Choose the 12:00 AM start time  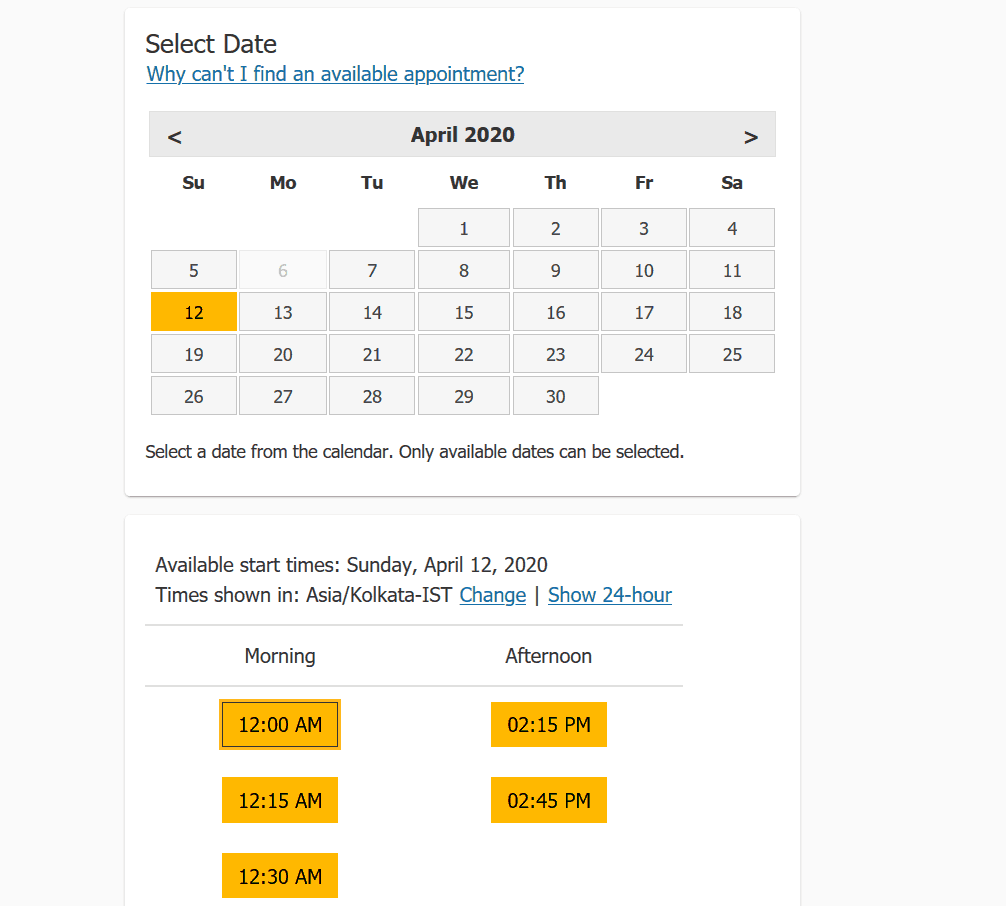(x=279, y=724)
